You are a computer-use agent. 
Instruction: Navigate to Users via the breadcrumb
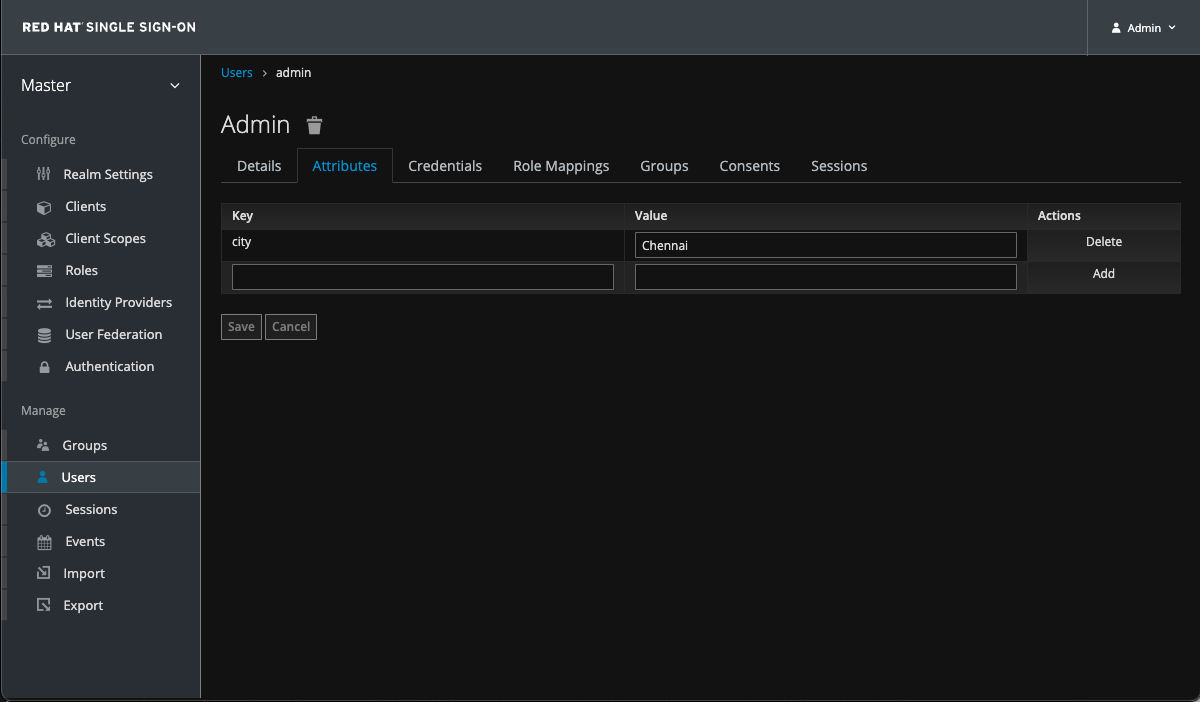[x=237, y=72]
